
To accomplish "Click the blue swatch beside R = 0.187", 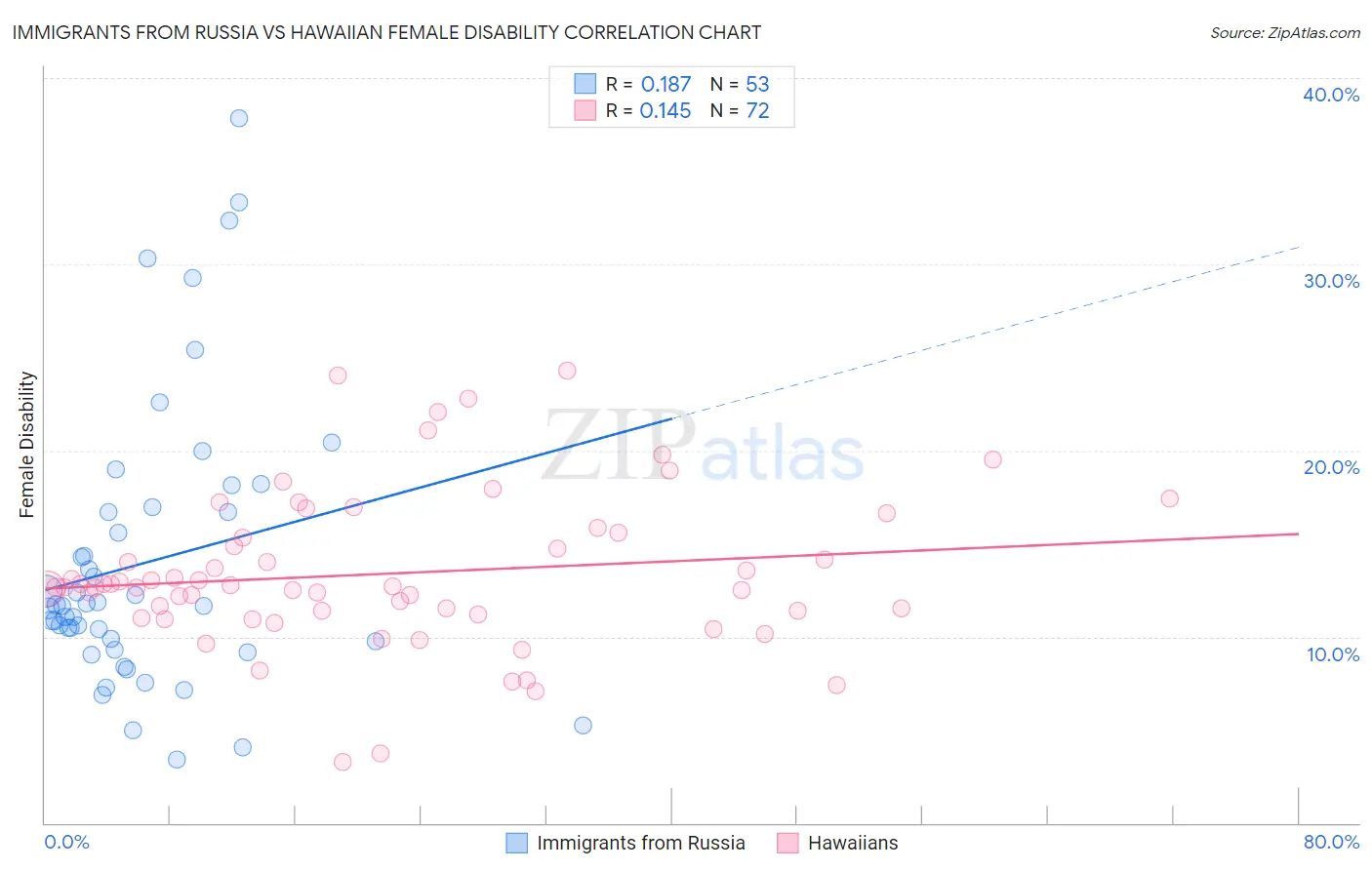I will pos(585,83).
